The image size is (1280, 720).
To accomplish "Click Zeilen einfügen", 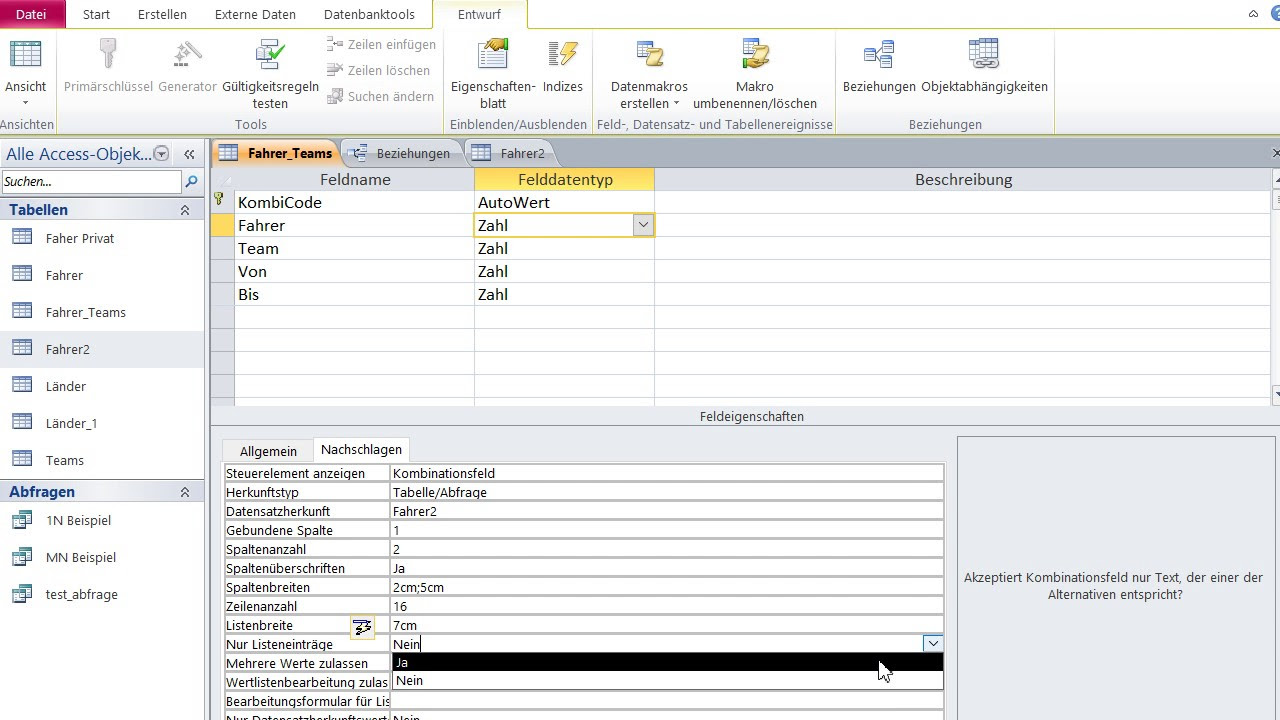I will pyautogui.click(x=381, y=45).
